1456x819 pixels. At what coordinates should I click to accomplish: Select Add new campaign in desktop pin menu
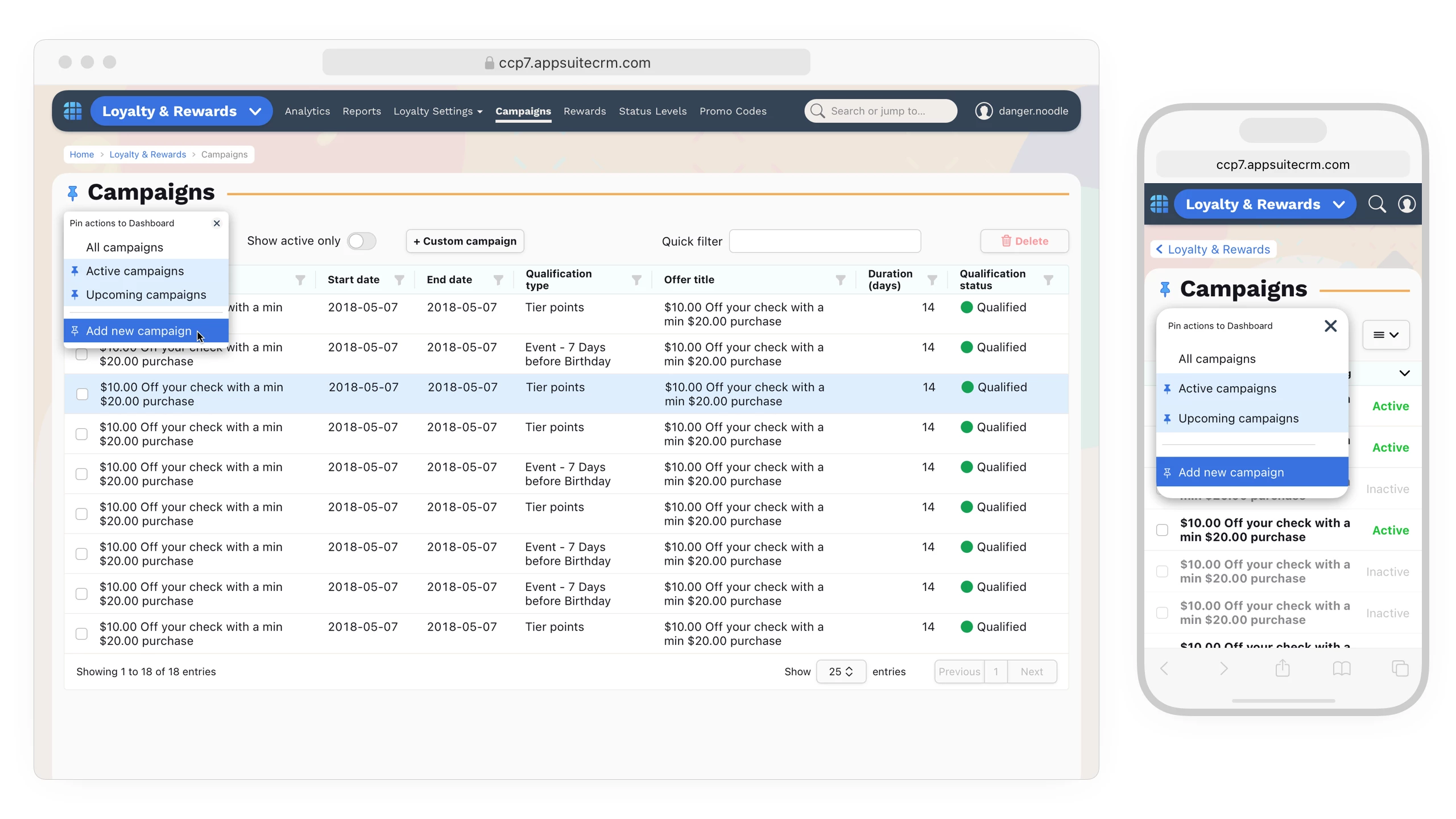[x=139, y=331]
